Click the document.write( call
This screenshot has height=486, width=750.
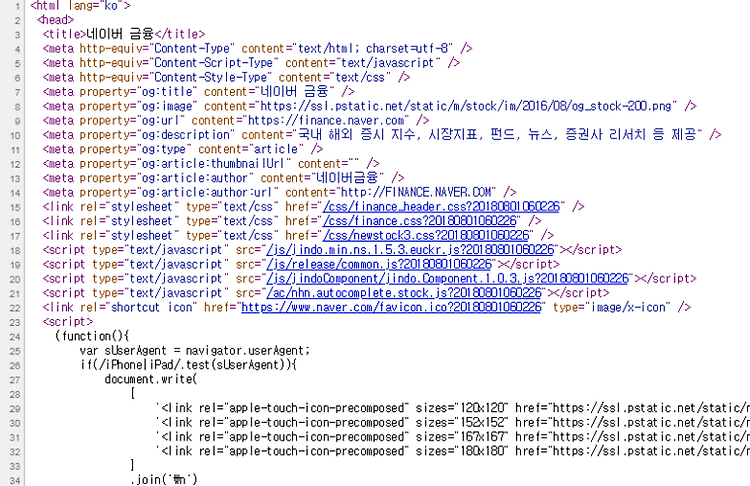150,379
